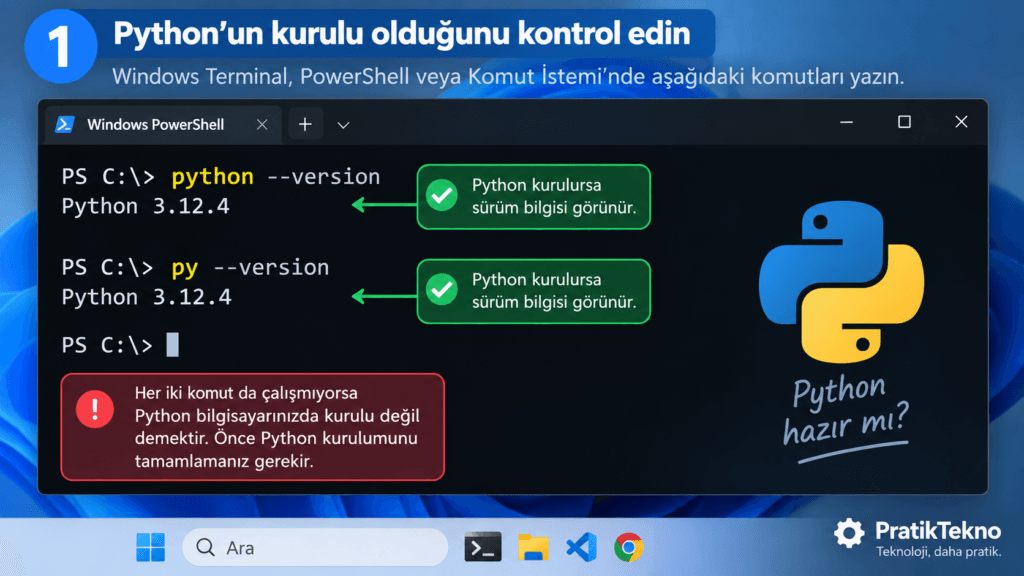Click the PowerShell icon in the tab
The width and height of the screenshot is (1024, 576).
[65, 124]
